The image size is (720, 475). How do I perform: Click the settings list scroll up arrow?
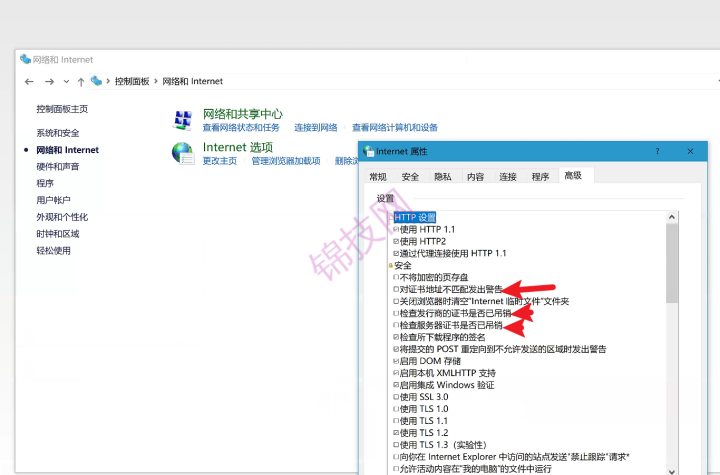click(x=672, y=217)
